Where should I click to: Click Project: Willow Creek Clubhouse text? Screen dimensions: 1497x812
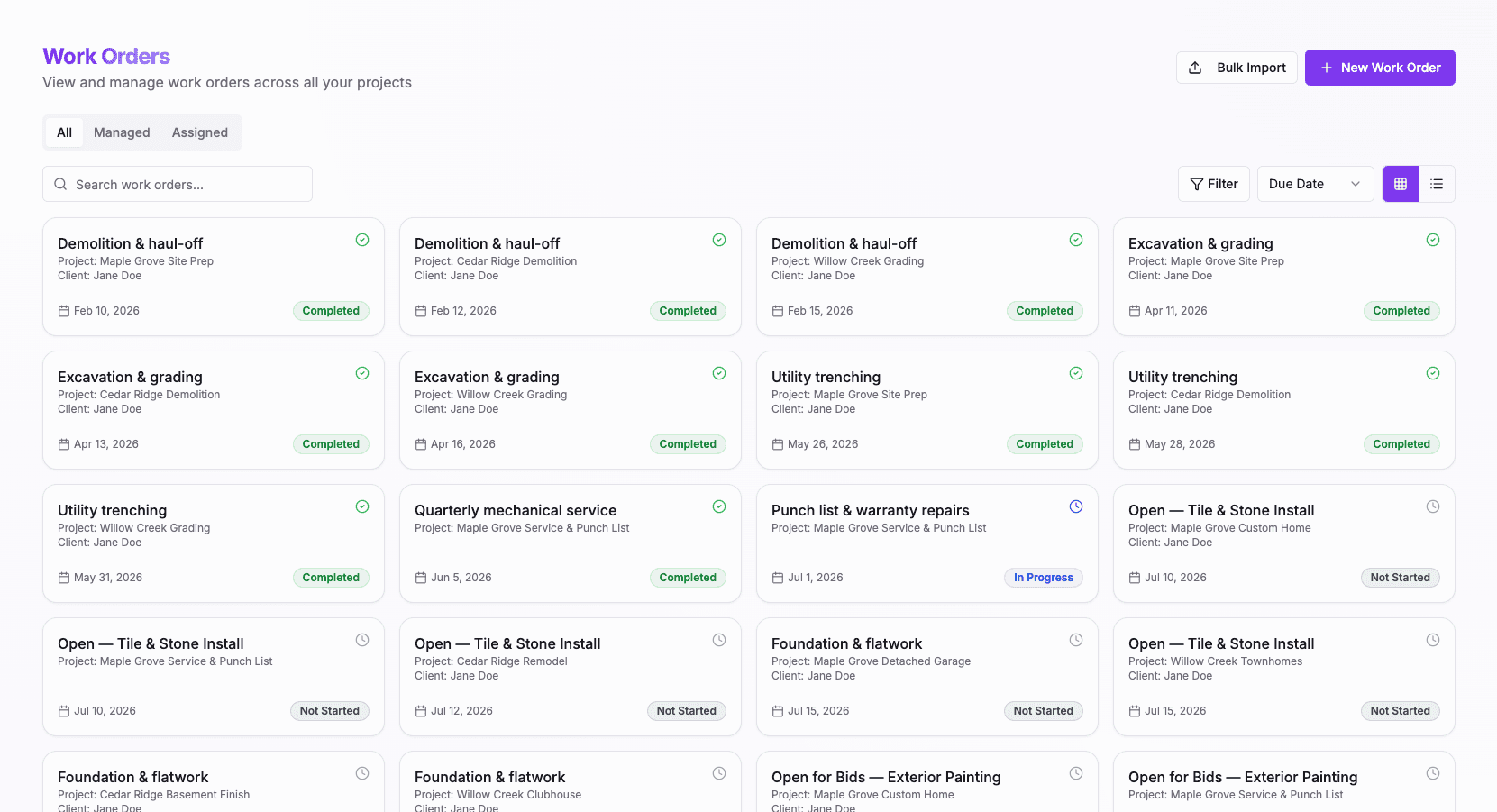[x=497, y=795]
